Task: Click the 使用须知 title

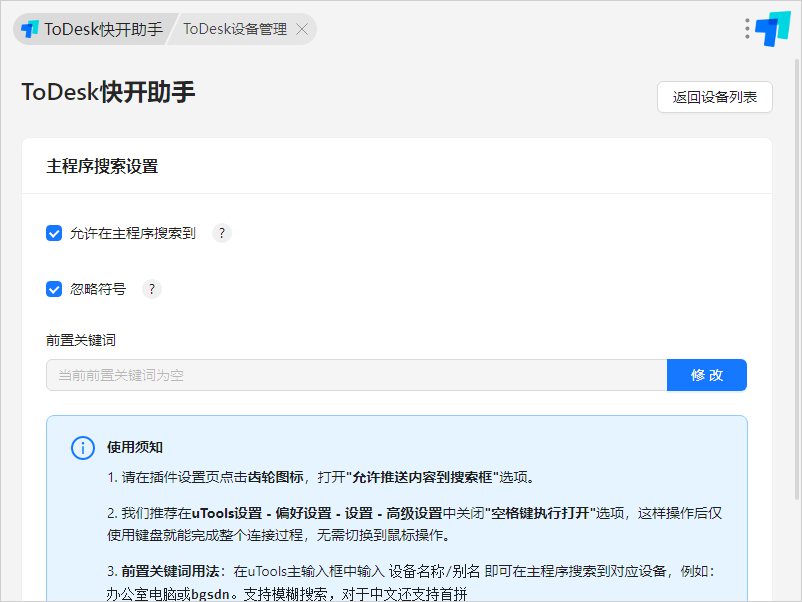Action: (x=135, y=448)
